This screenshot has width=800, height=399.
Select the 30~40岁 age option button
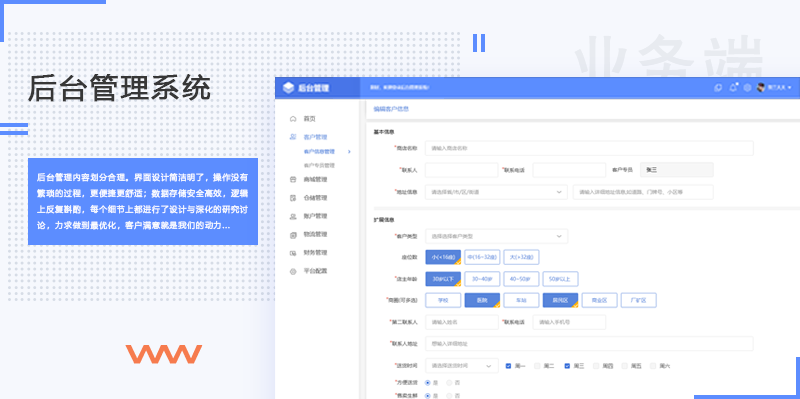[x=482, y=279]
